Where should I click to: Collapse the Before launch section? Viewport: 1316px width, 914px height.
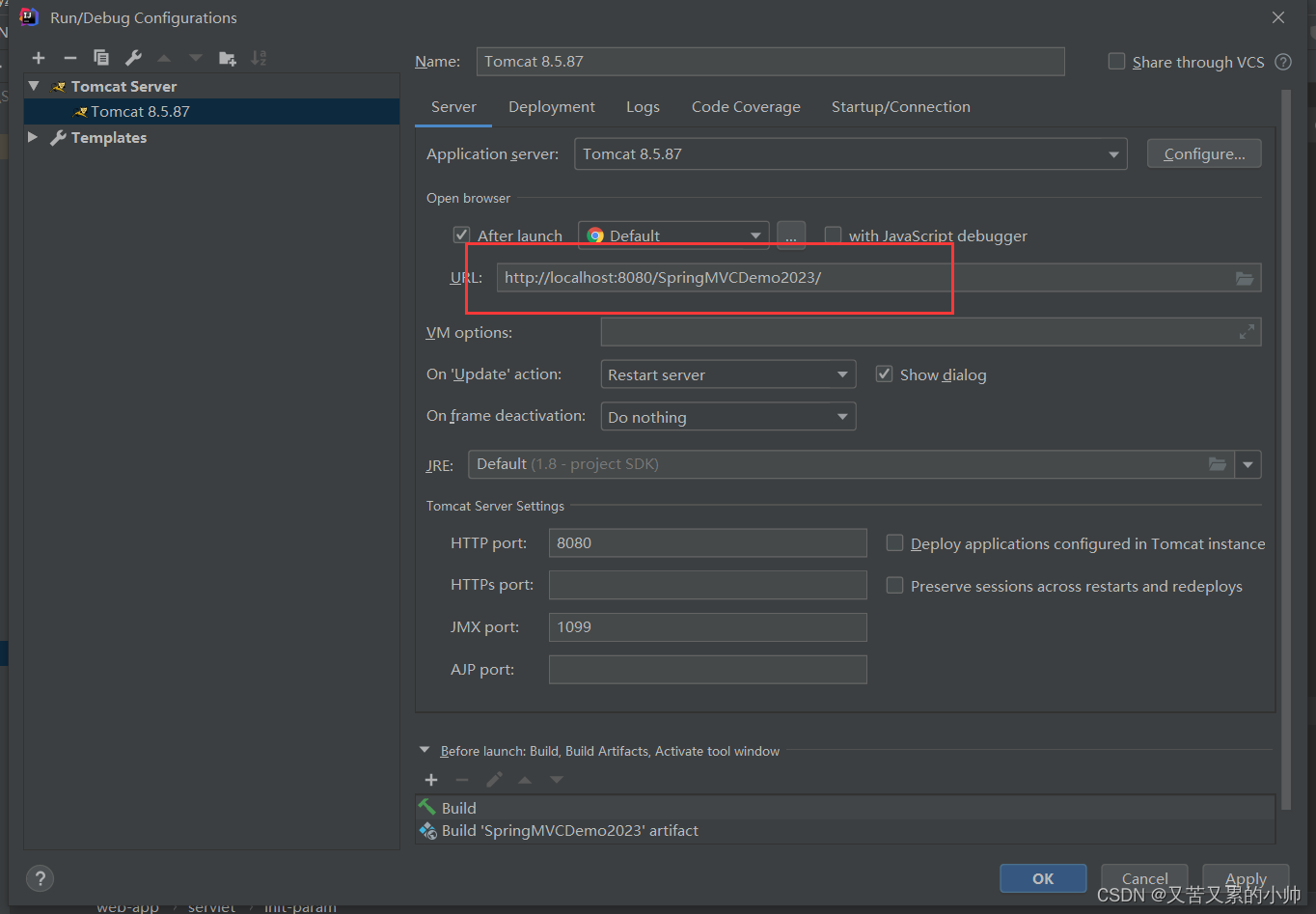pos(425,750)
